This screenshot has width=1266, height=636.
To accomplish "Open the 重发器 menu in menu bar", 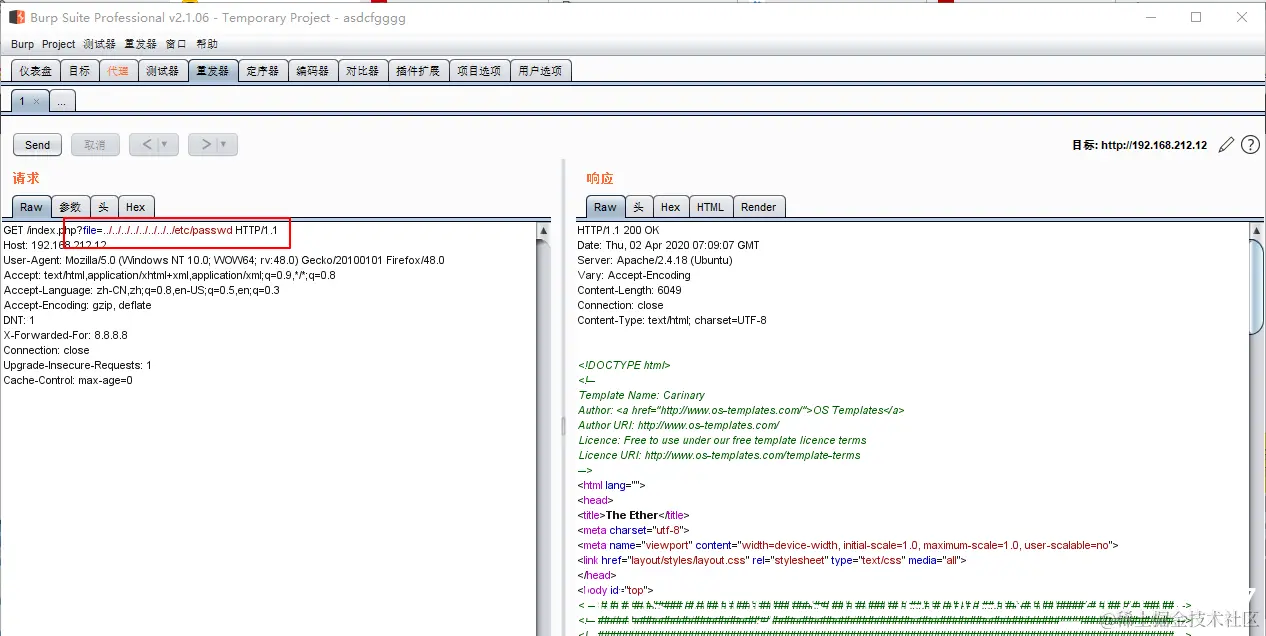I will 141,44.
